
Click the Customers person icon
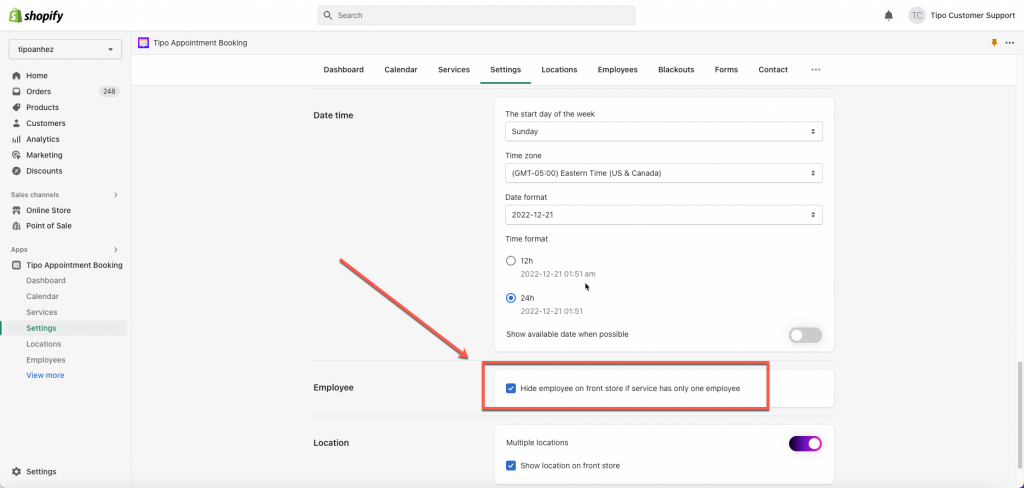16,123
